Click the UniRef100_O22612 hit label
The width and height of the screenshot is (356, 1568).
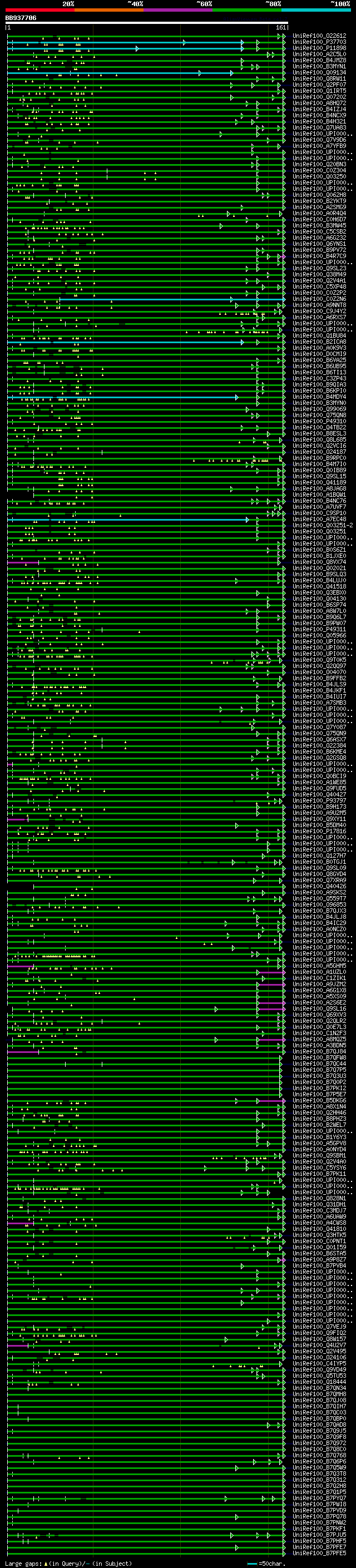tap(319, 36)
